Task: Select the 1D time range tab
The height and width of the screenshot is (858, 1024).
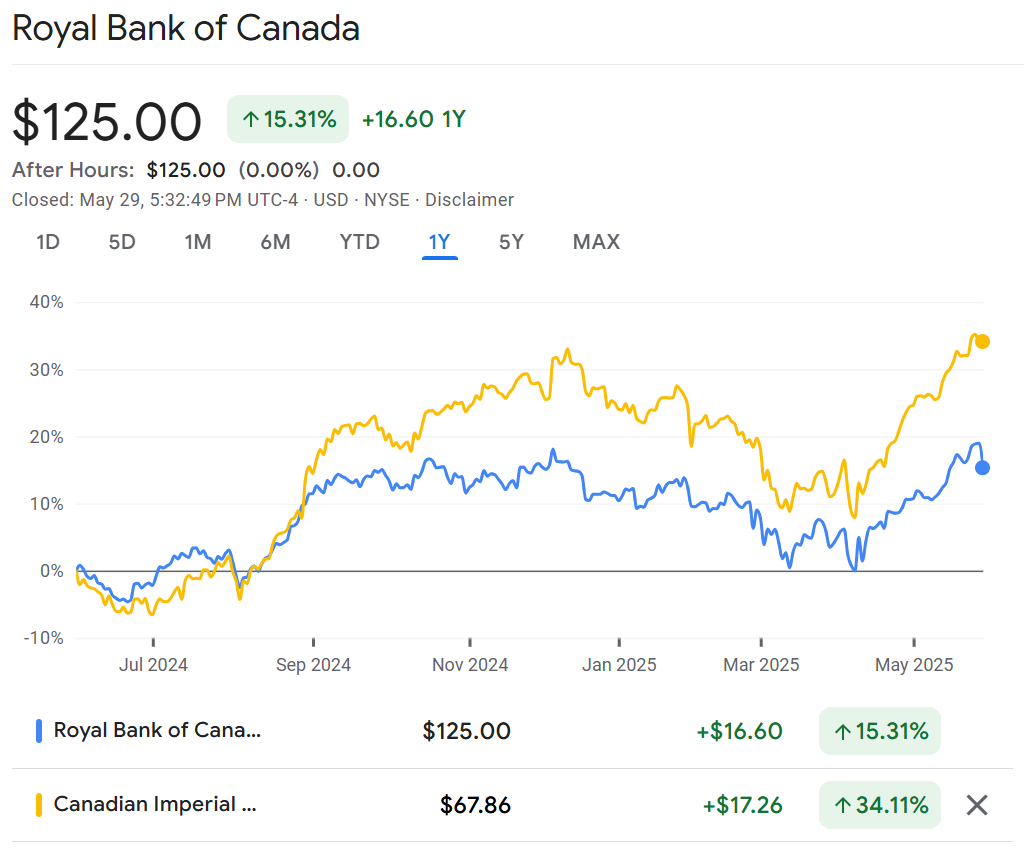Action: [47, 242]
